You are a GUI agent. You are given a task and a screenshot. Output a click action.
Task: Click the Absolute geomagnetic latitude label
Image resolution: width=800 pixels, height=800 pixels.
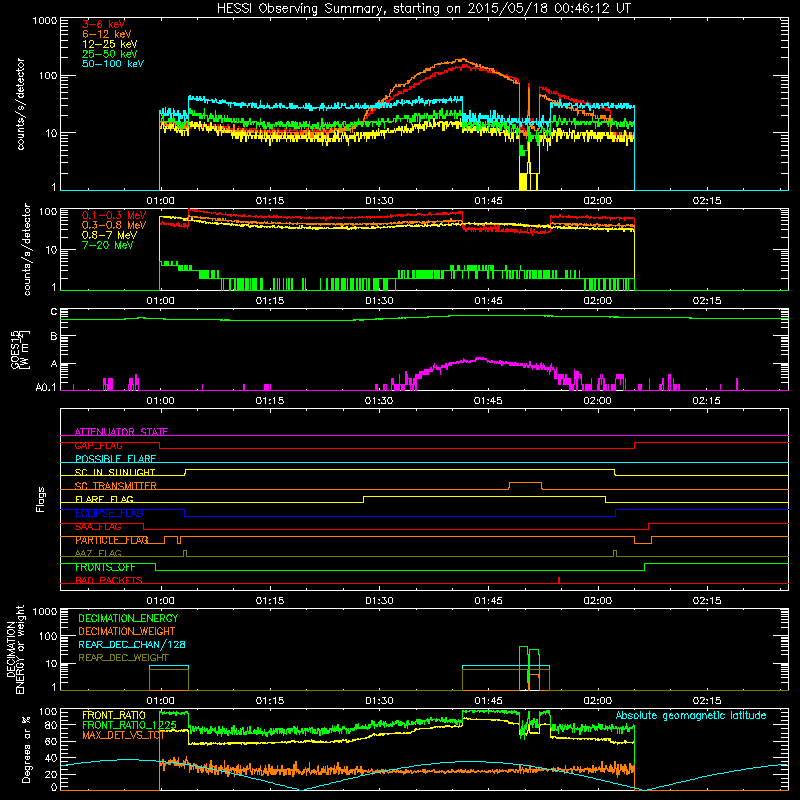pos(691,716)
